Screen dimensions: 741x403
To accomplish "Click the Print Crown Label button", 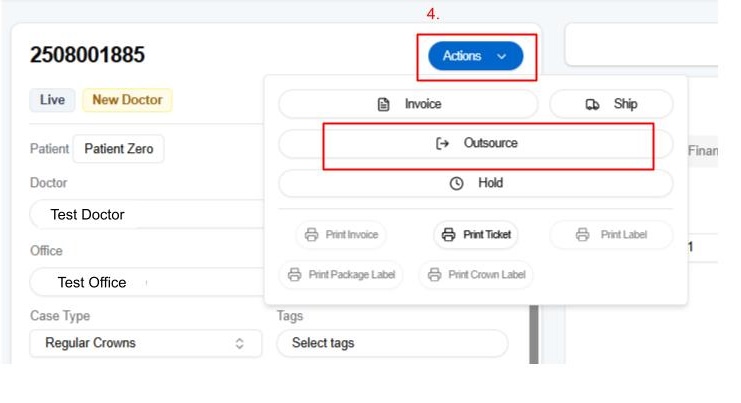I will (476, 274).
